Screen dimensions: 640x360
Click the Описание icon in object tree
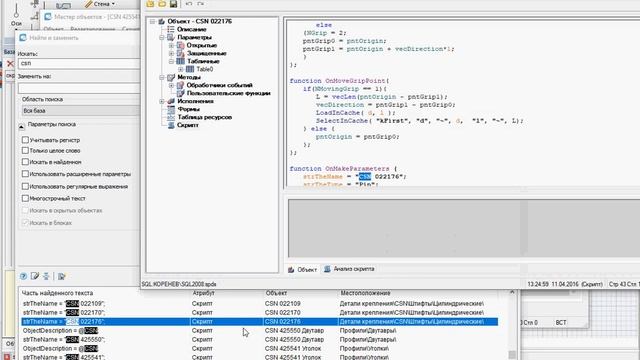coord(171,29)
